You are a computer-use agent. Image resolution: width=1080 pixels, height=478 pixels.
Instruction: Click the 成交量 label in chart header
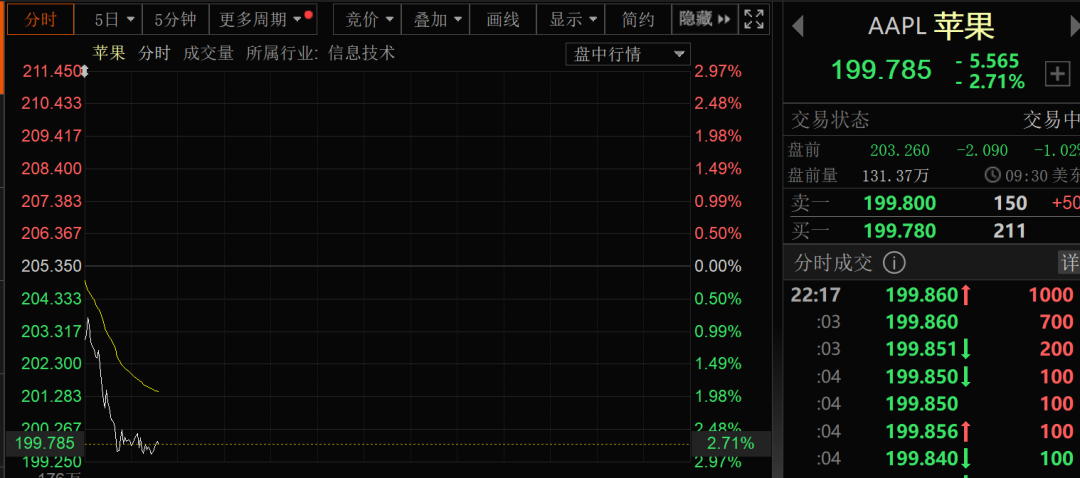209,53
